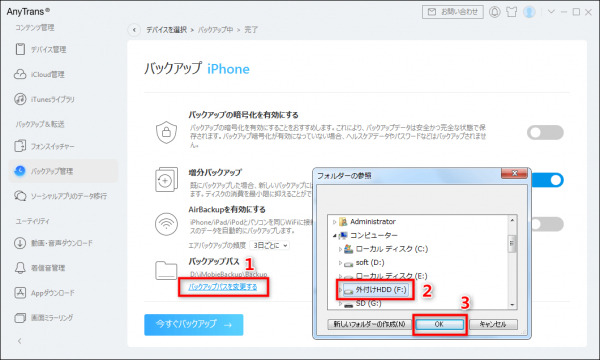Click バックアップ中 breadcrumb step
600x360 pixels.
point(215,30)
